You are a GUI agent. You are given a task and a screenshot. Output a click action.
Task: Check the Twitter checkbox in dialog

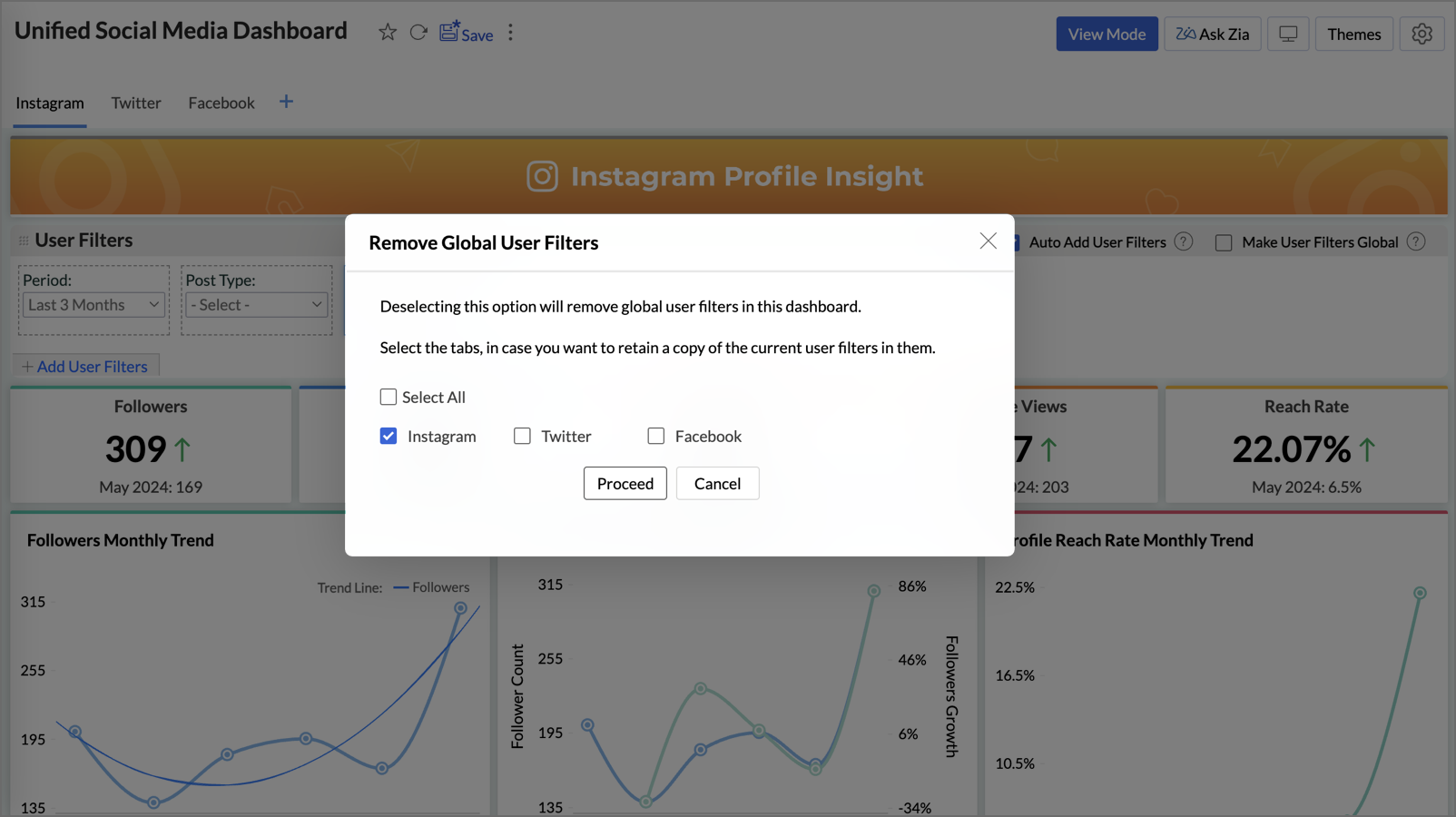point(522,436)
